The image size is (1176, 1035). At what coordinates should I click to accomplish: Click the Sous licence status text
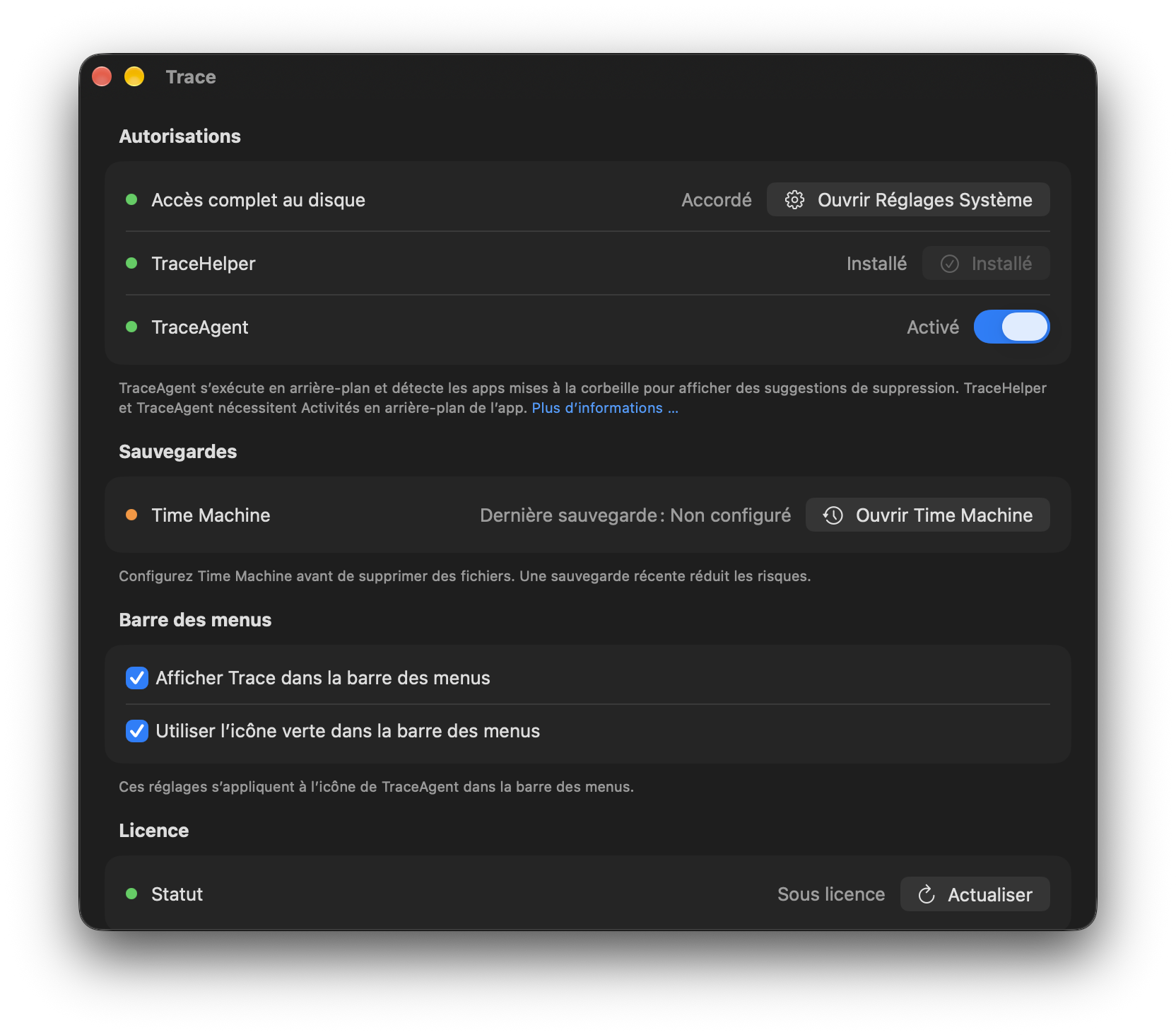point(831,894)
